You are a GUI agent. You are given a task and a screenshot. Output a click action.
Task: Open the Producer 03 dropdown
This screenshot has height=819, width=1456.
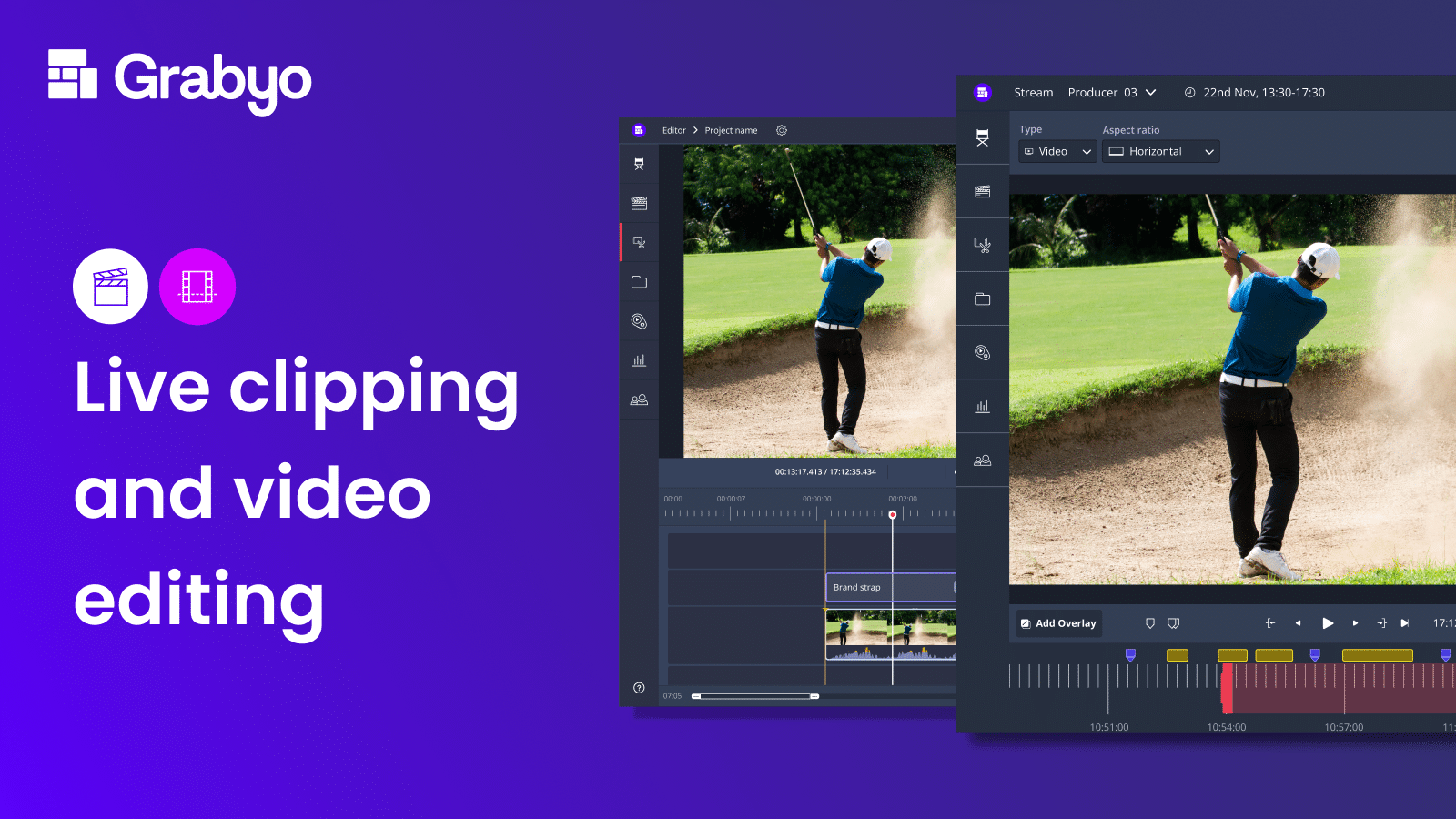coord(1112,92)
